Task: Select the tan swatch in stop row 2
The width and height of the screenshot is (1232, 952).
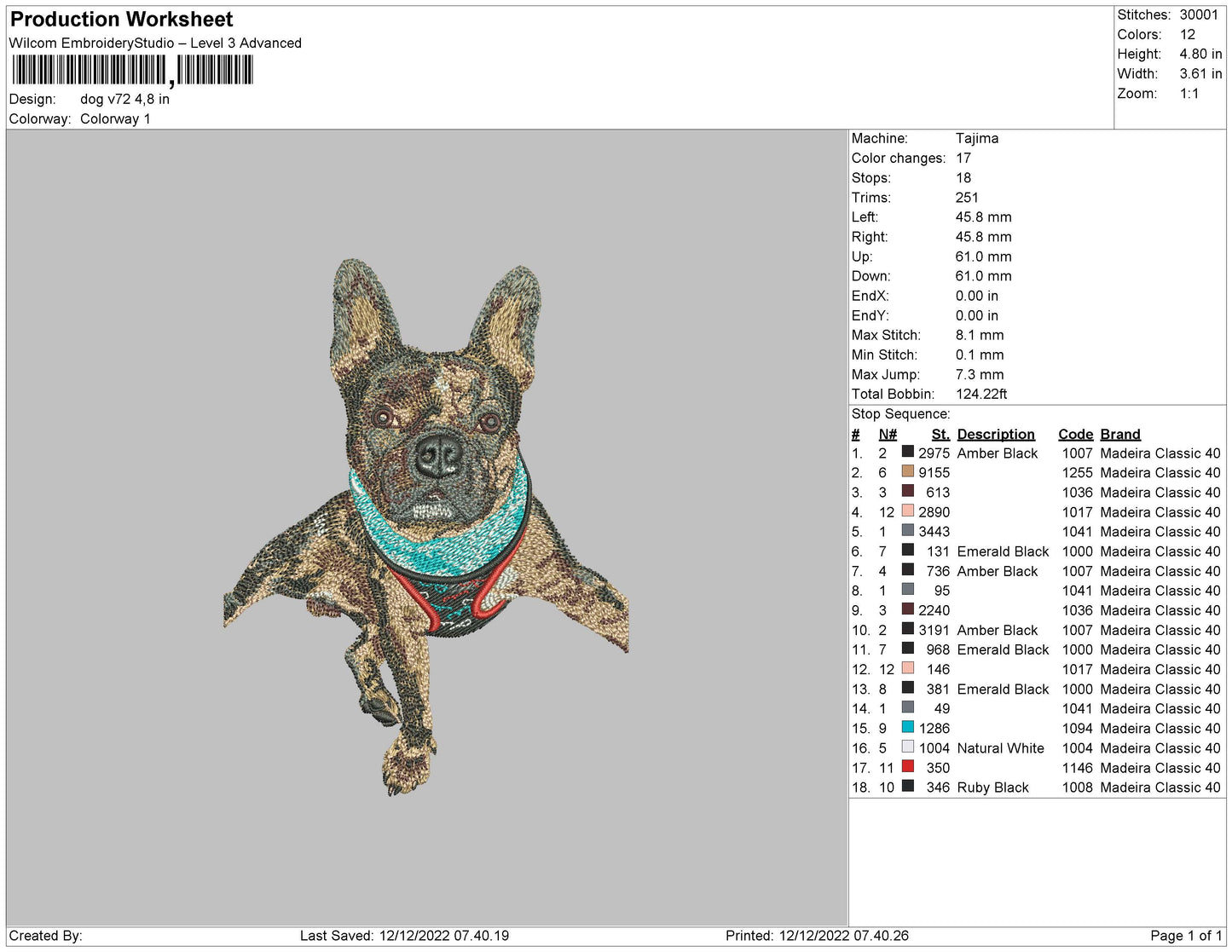Action: (908, 472)
